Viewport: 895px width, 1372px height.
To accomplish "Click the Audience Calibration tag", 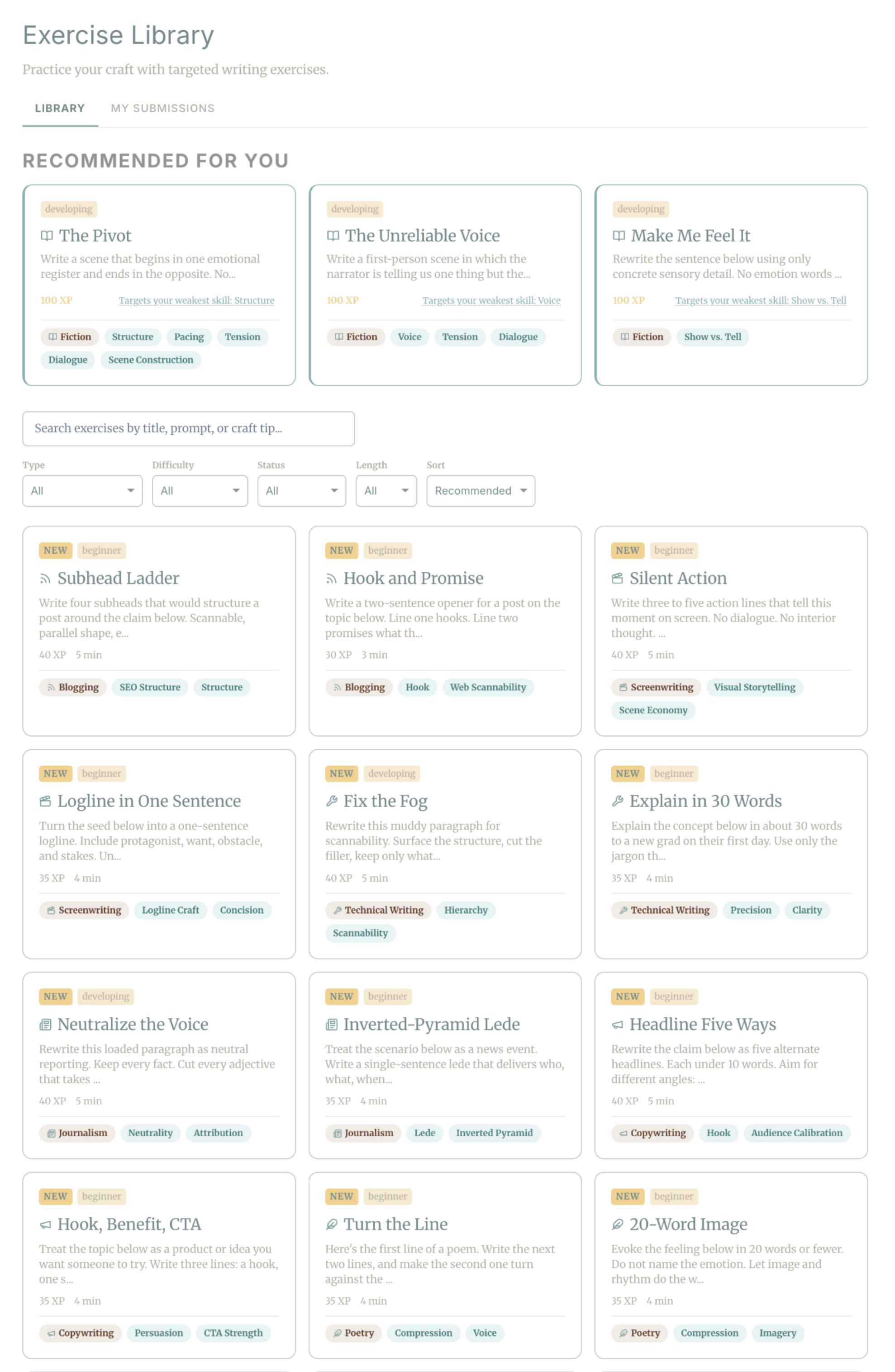I will pyautogui.click(x=797, y=1133).
